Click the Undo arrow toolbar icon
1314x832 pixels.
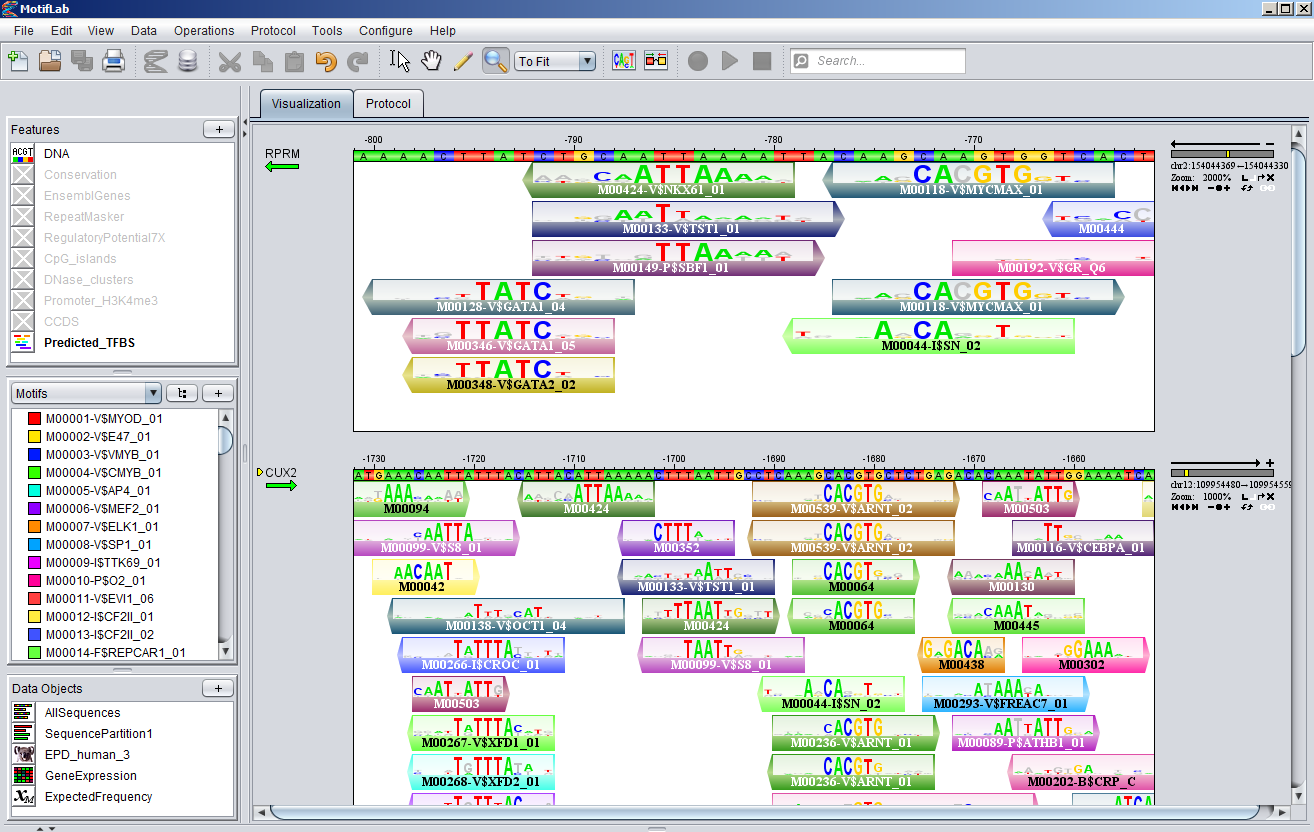[326, 61]
